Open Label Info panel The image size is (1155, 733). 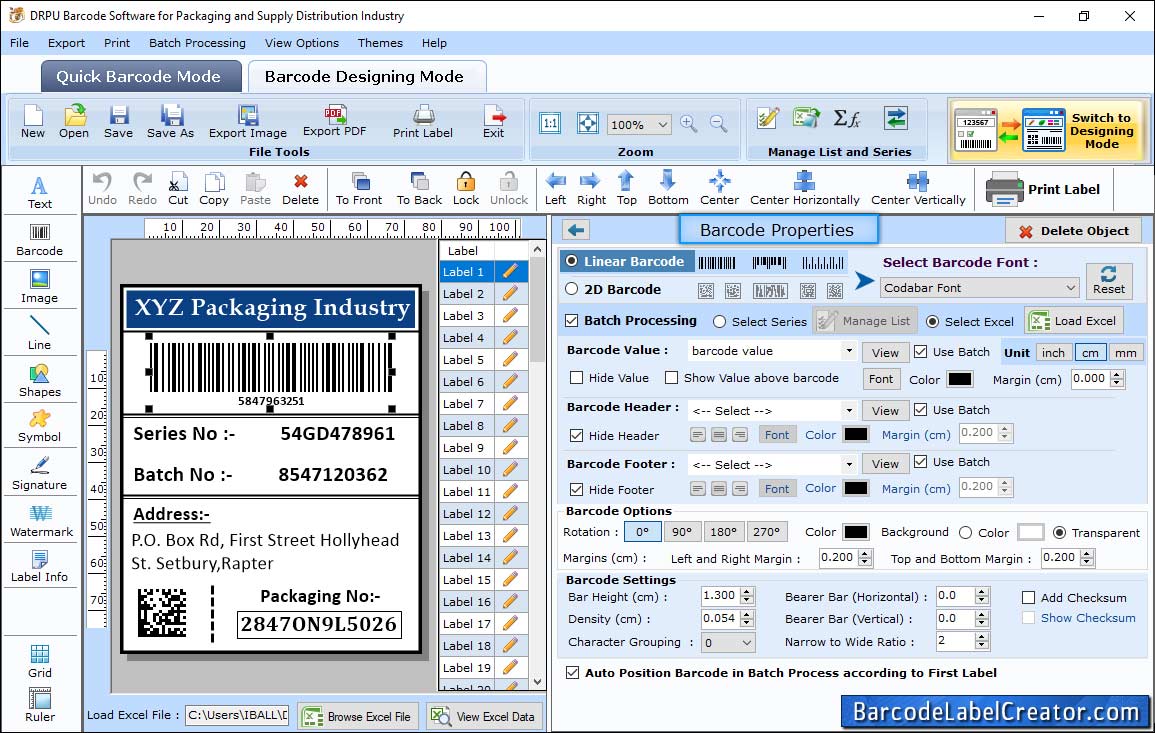(40, 567)
